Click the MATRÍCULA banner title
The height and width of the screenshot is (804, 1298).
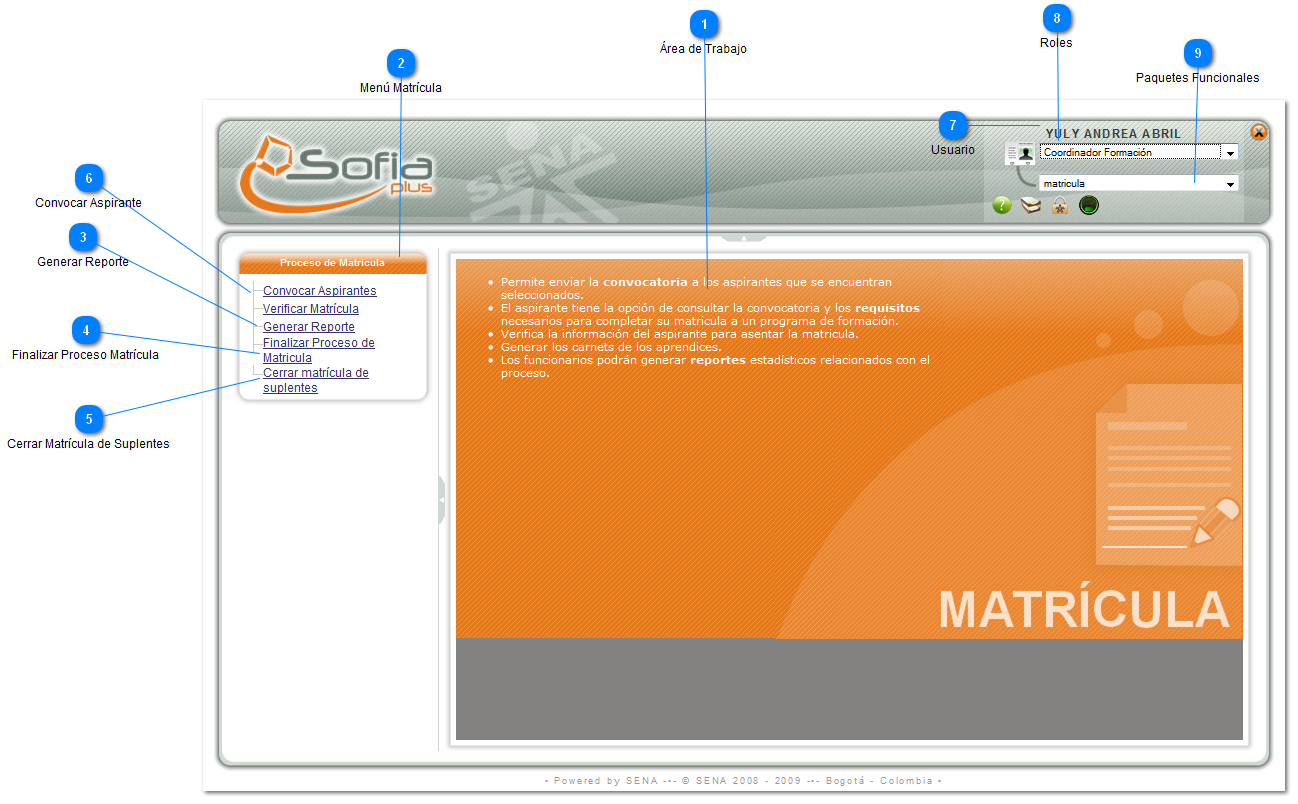tap(1084, 609)
